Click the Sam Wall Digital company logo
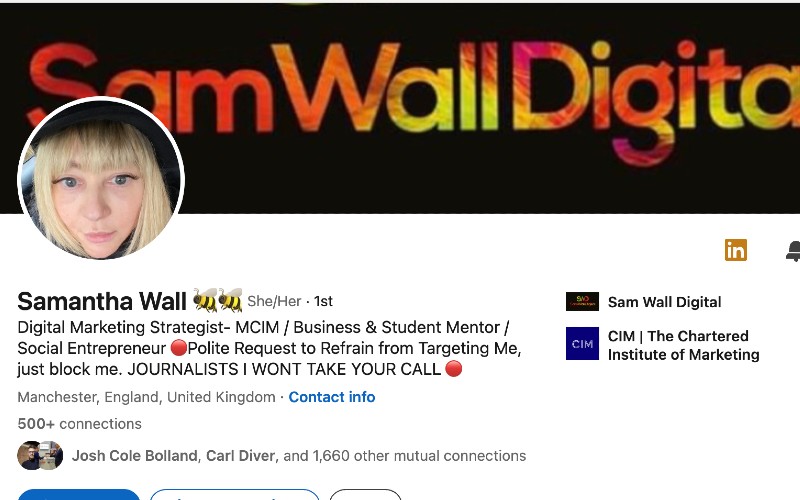Image resolution: width=800 pixels, height=500 pixels. coord(582,302)
